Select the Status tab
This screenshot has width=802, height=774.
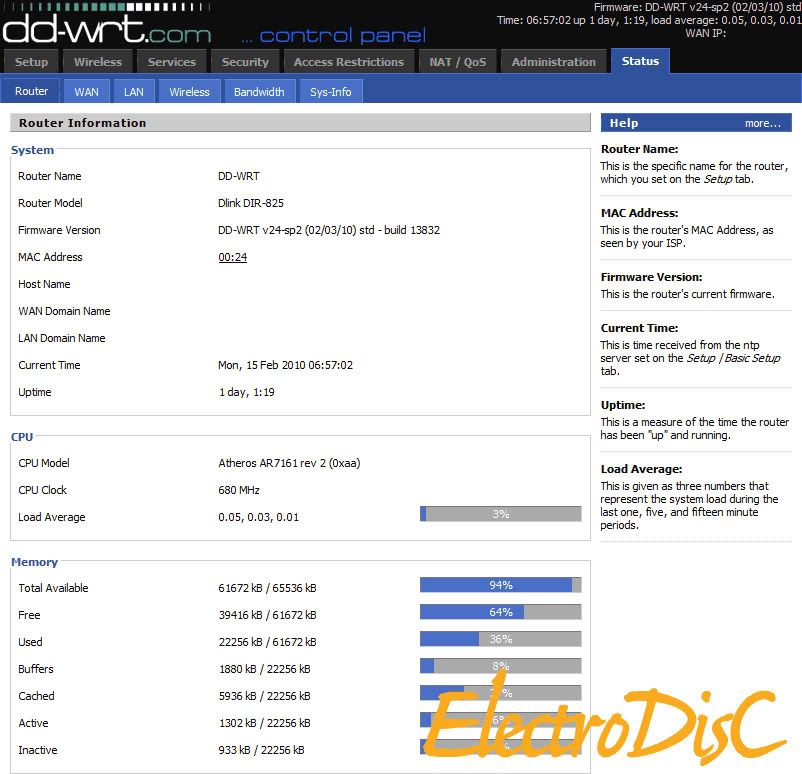(640, 61)
